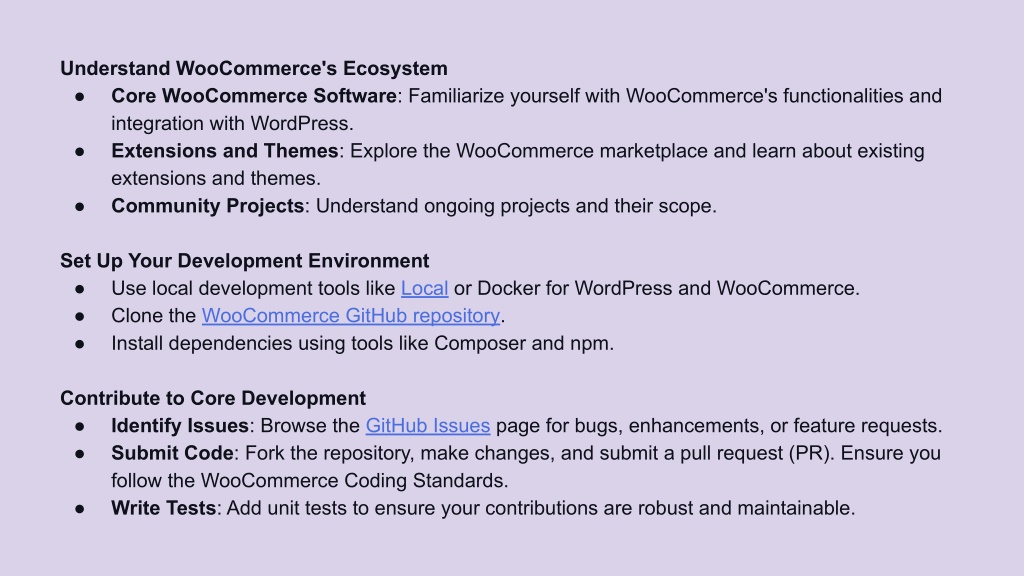Click the bold Extensions and Themes text
Viewport: 1024px width, 576px height.
tap(225, 151)
